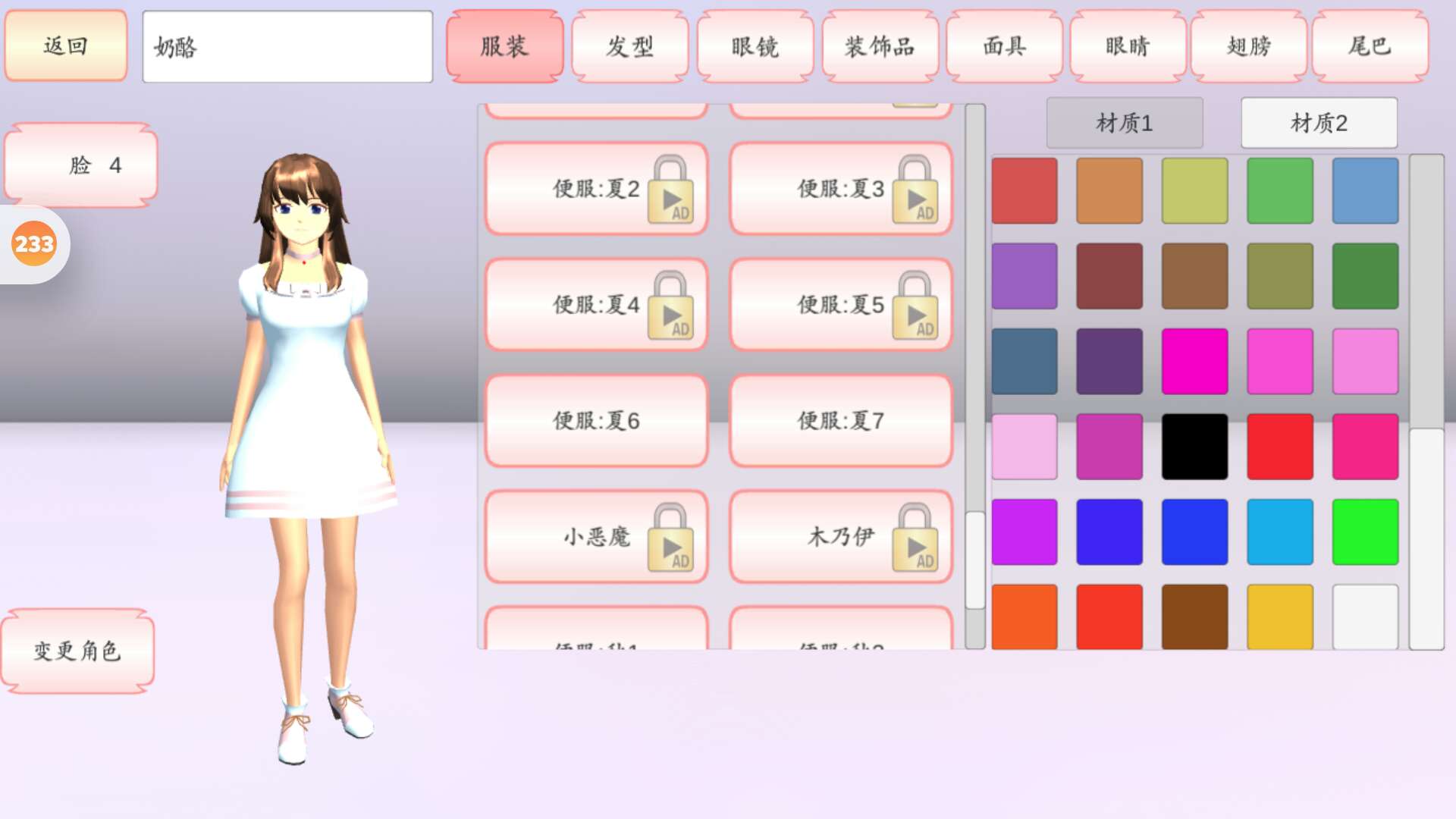This screenshot has width=1456, height=819.
Task: Select the 便服:夏7 outfit
Action: [x=840, y=421]
